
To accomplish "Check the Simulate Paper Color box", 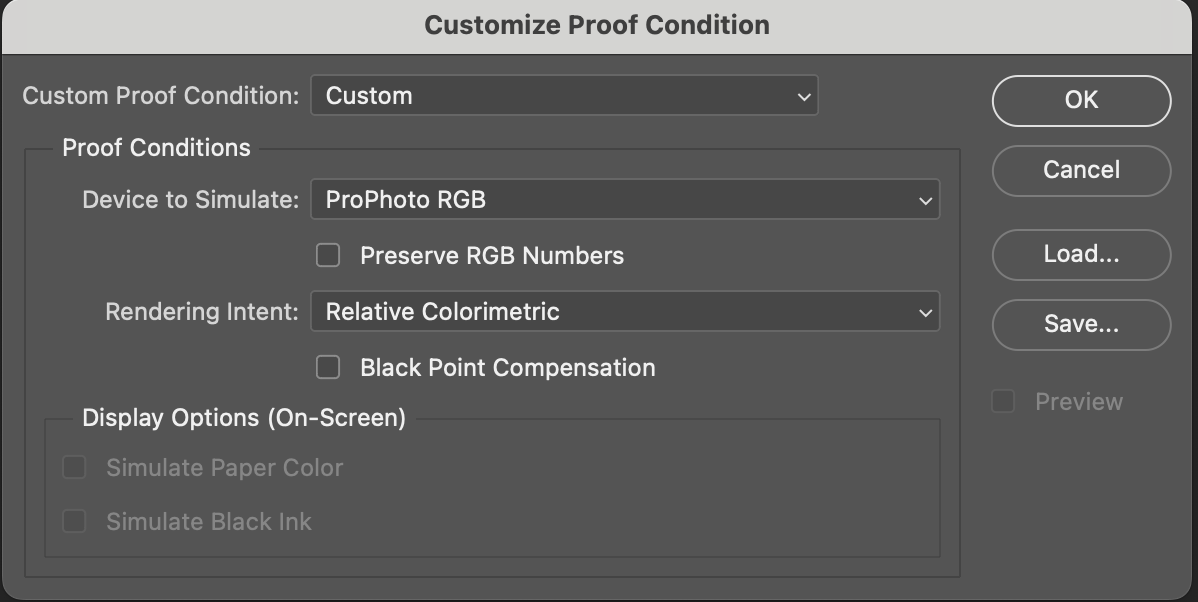I will [74, 468].
